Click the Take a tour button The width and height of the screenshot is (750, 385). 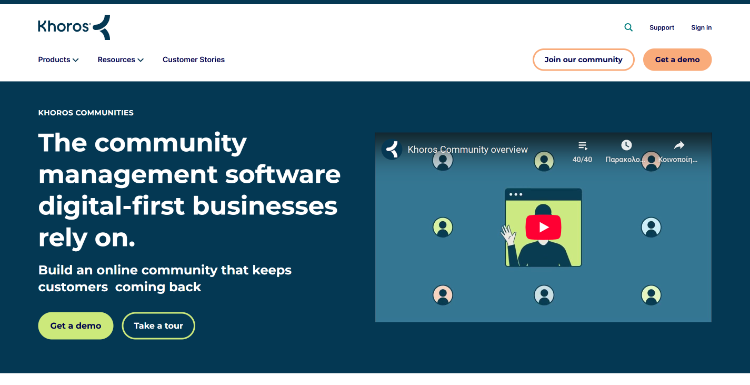point(158,326)
